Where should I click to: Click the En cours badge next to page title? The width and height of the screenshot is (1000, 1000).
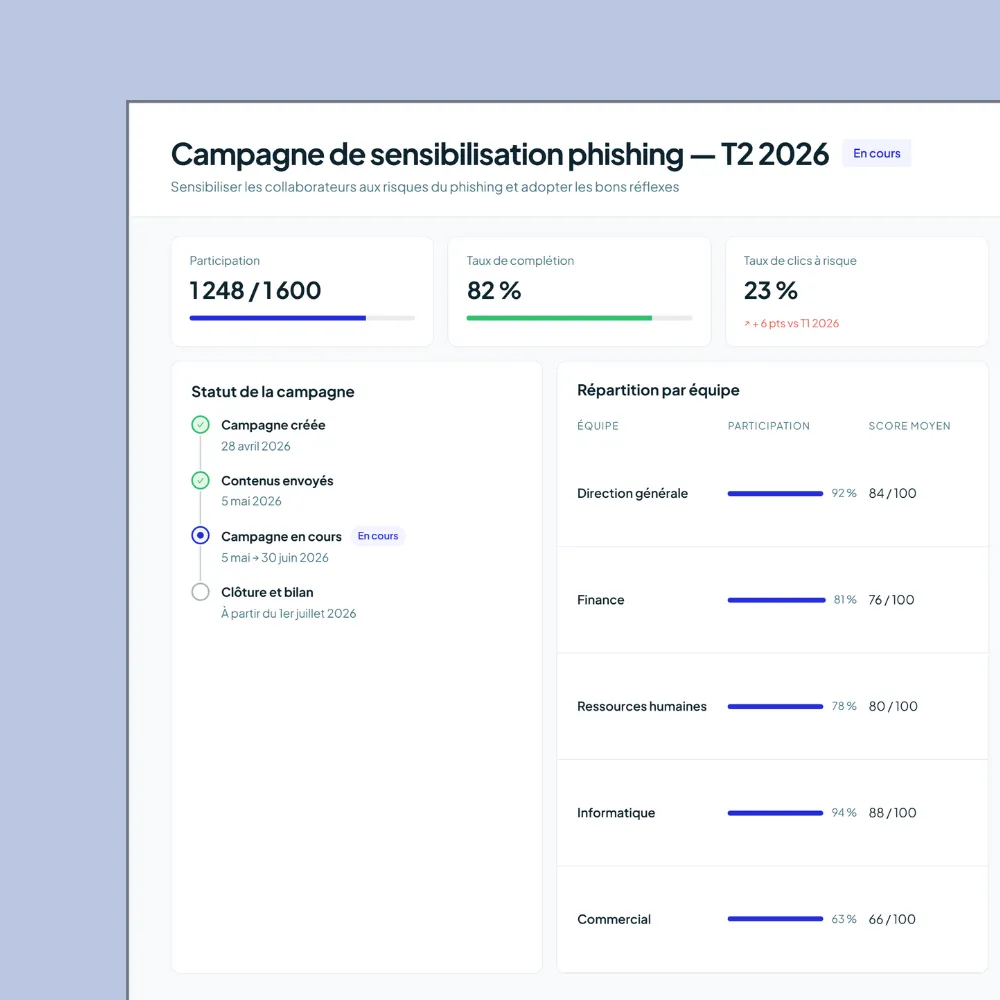tap(876, 153)
